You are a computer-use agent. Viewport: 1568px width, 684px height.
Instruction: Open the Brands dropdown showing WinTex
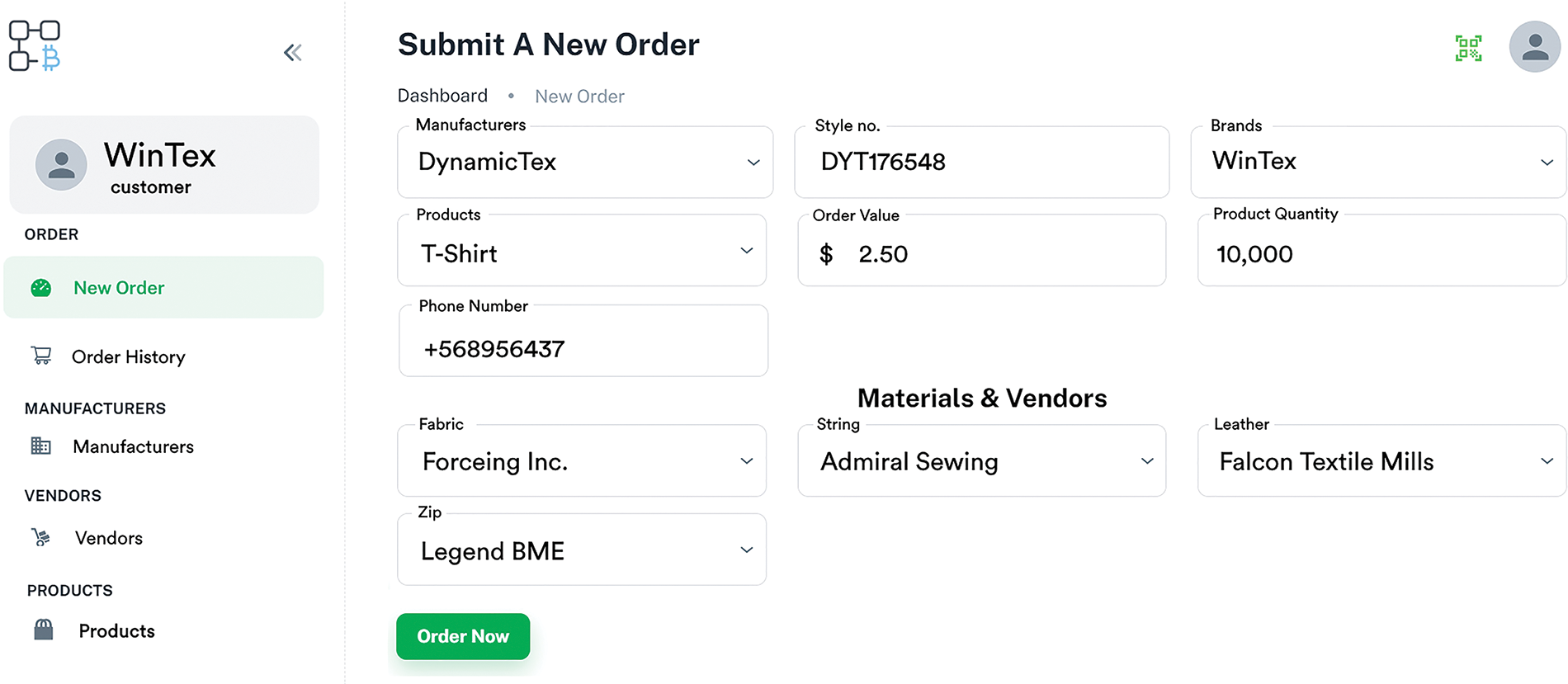(x=1378, y=162)
